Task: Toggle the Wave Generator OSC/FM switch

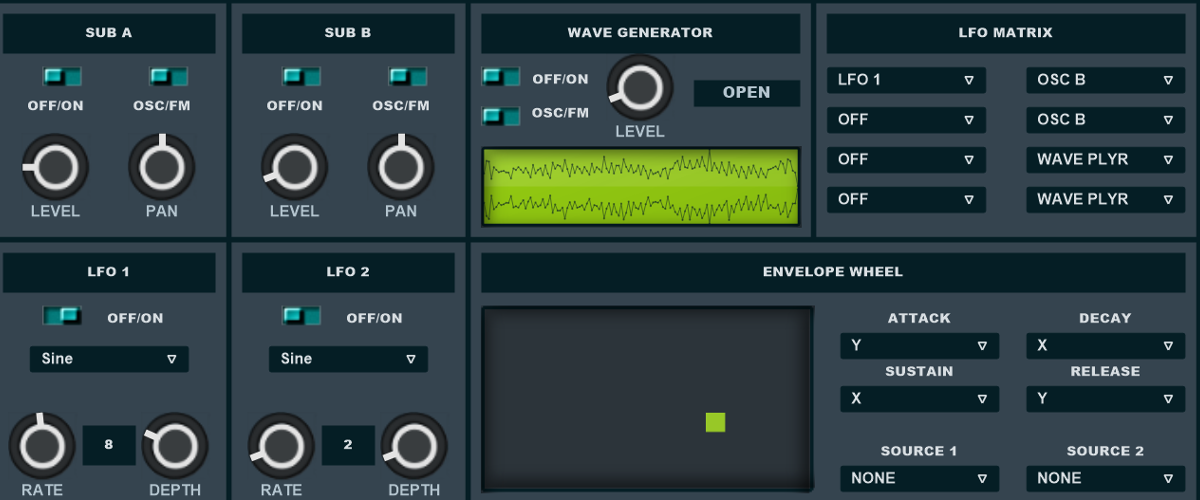Action: click(501, 116)
